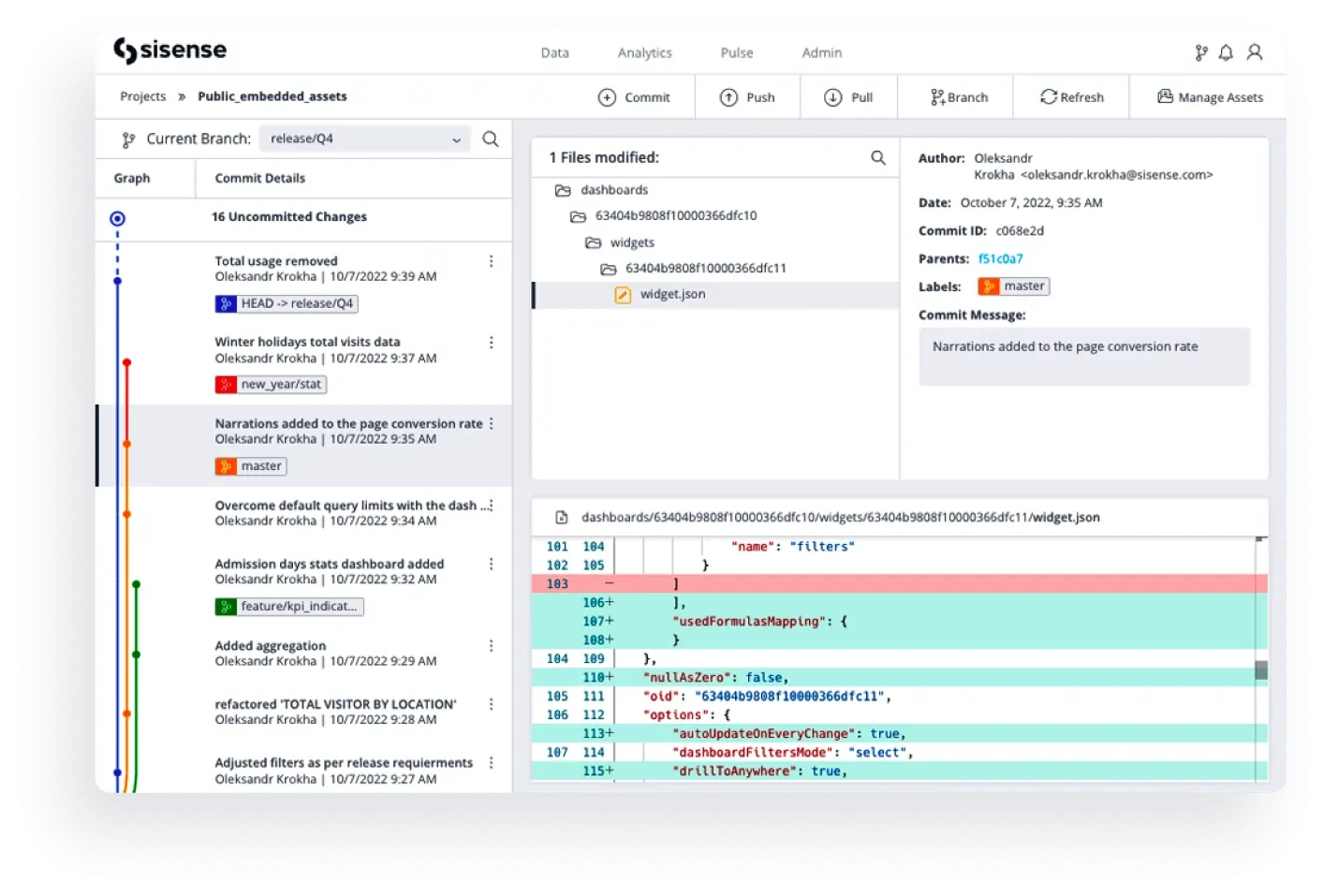Open the user profile icon
Viewport: 1324px width, 896px height.
click(1255, 52)
